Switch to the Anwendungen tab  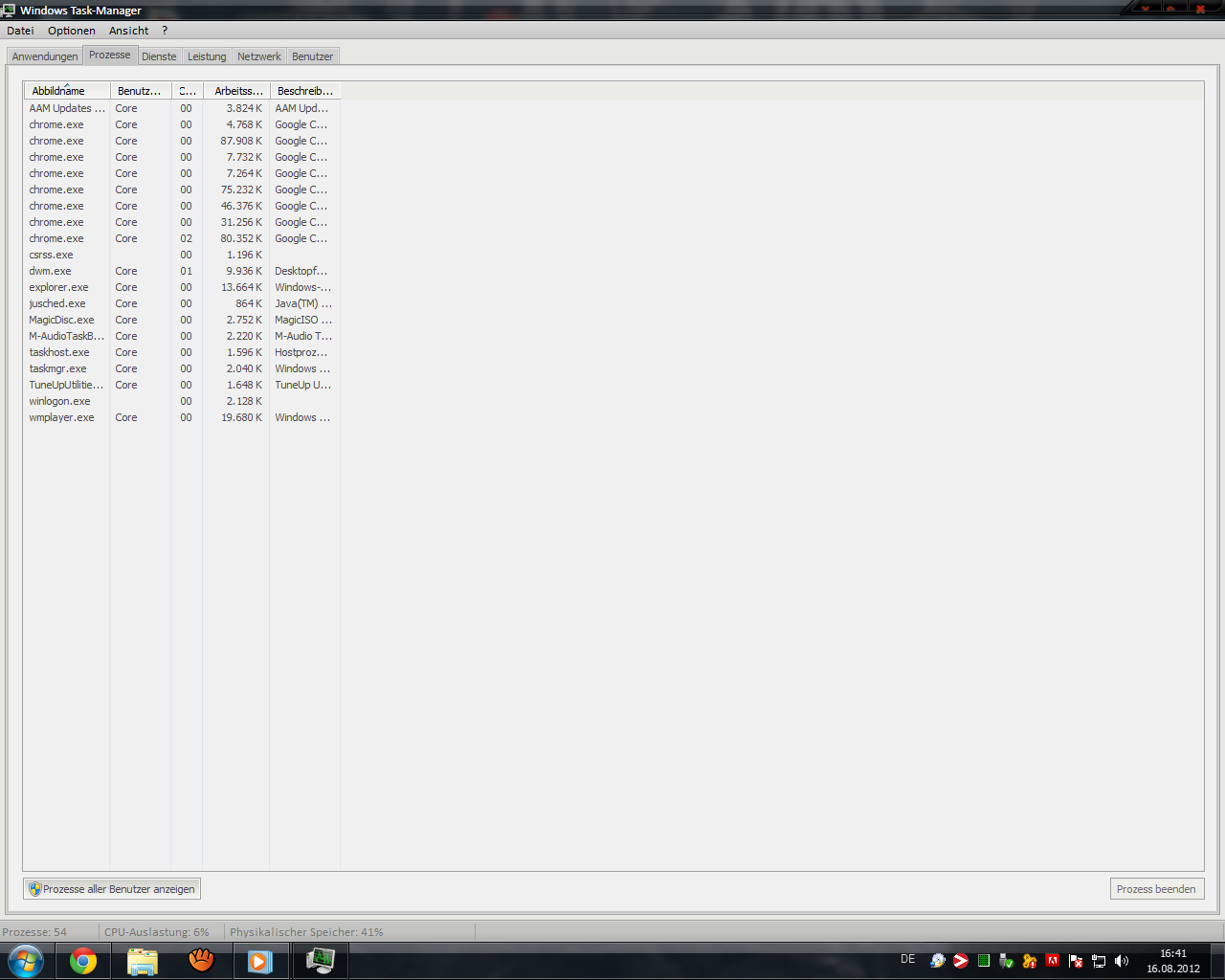45,56
